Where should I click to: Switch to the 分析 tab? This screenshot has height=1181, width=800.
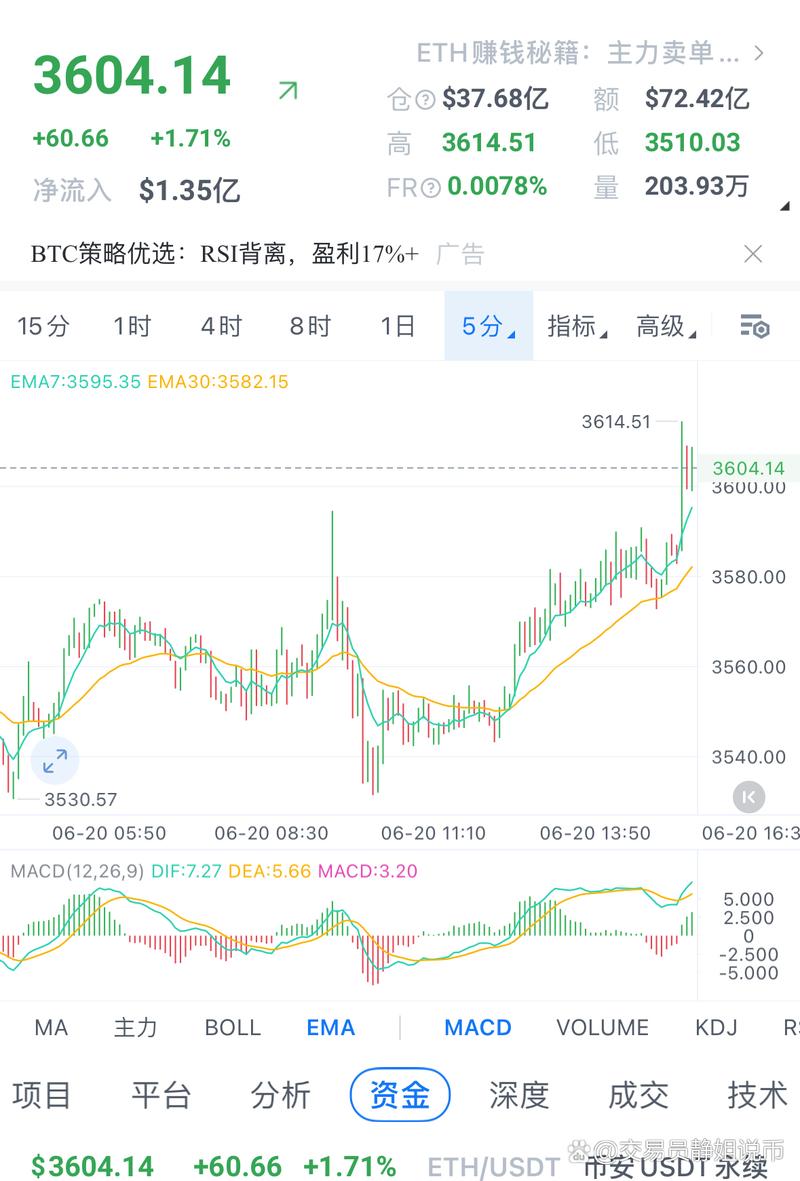(x=280, y=1094)
